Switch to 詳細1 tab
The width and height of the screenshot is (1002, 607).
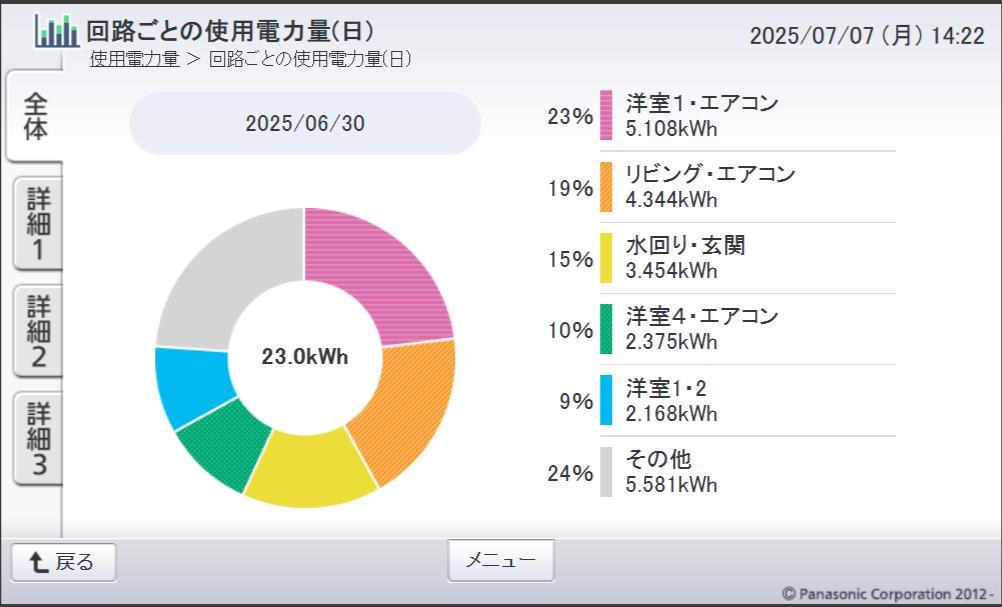pos(38,224)
